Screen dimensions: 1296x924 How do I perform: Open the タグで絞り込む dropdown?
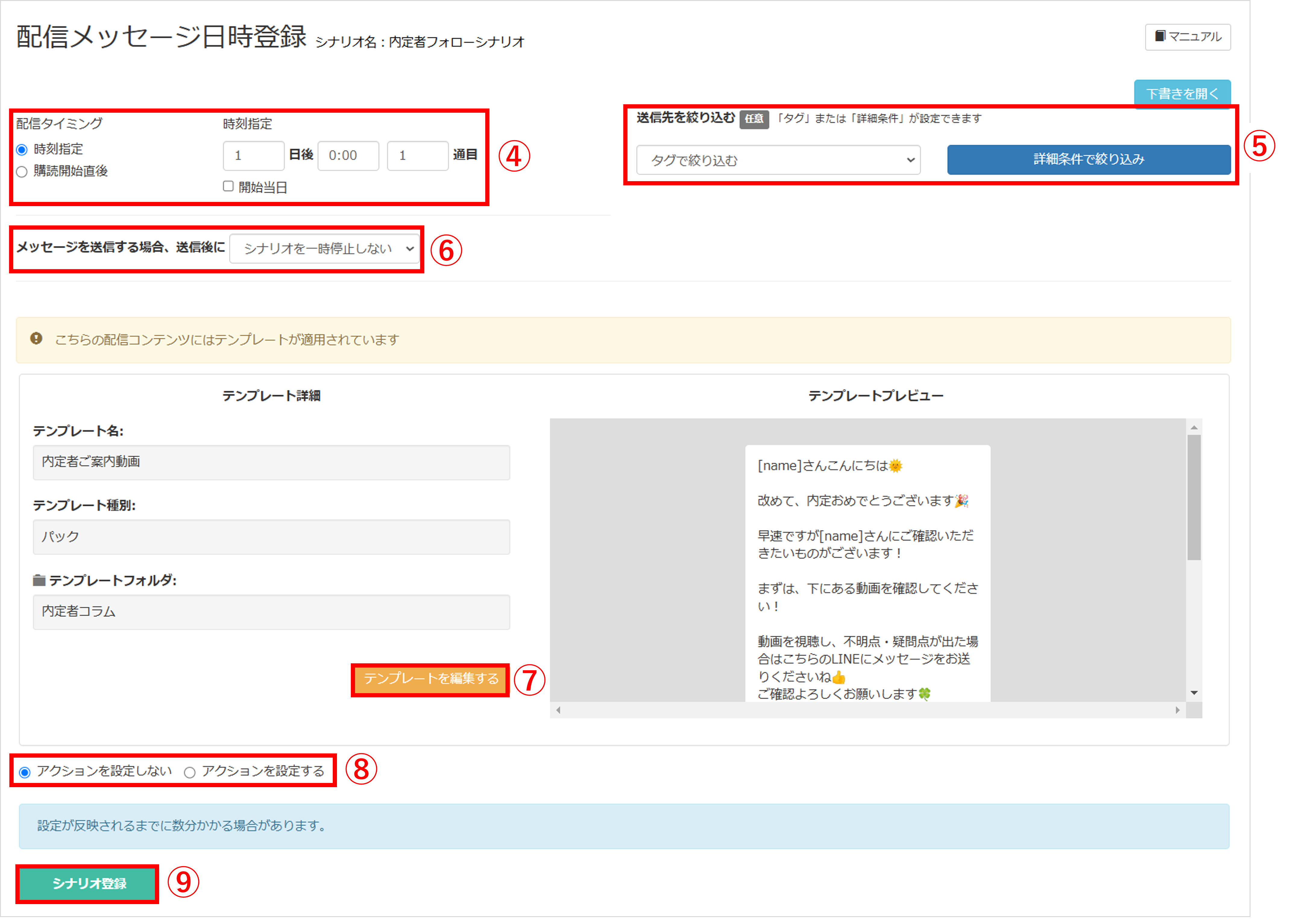778,160
